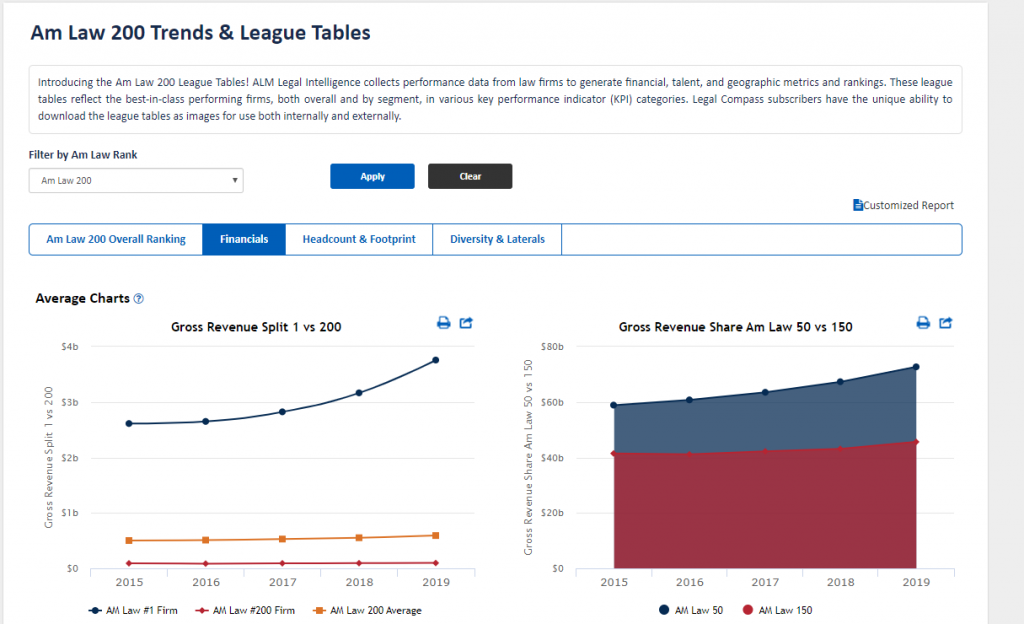Hide the AM Law 50 legend series
Image resolution: width=1024 pixels, height=624 pixels.
(x=691, y=610)
